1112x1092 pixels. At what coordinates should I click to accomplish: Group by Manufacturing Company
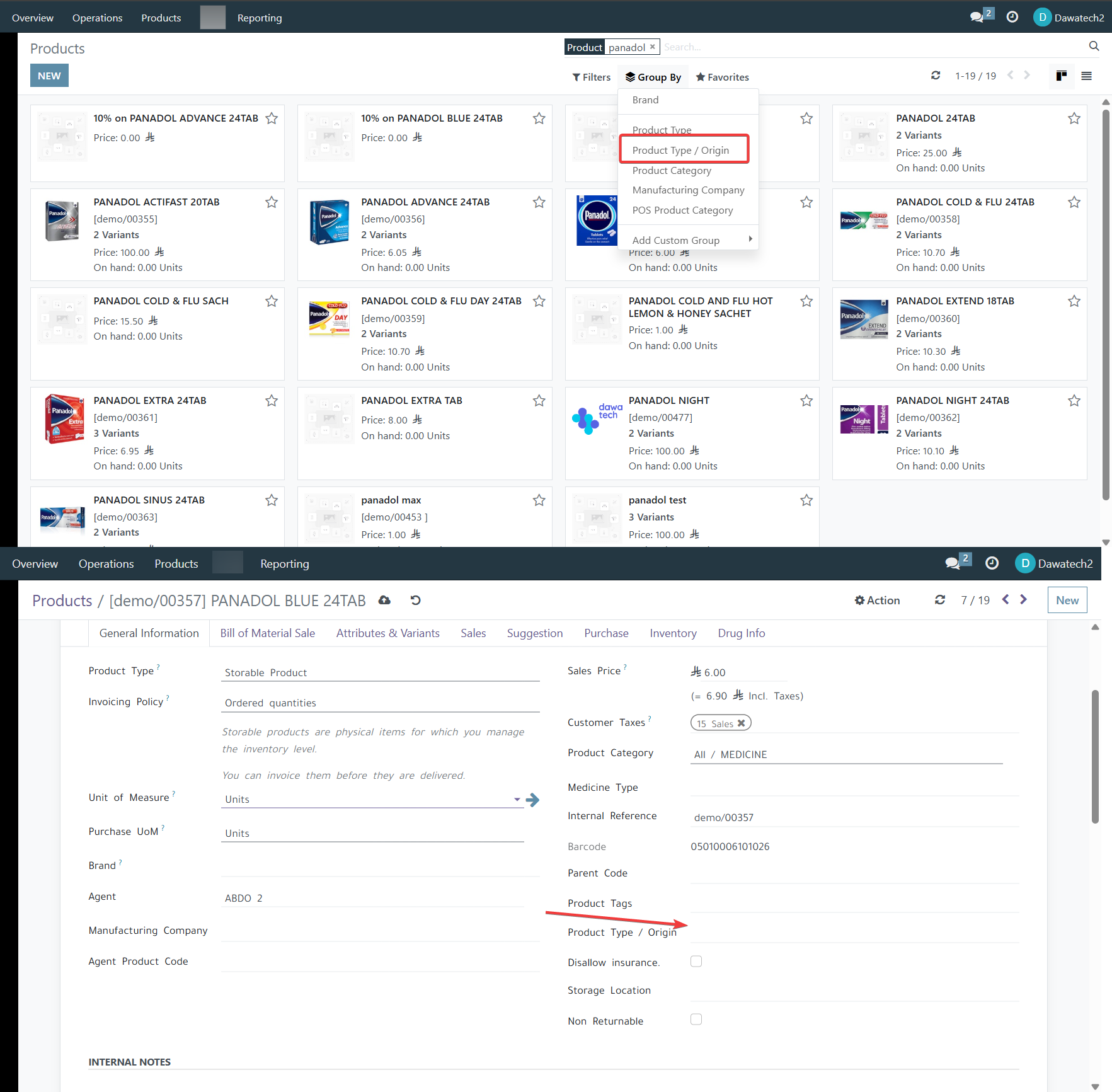[689, 190]
